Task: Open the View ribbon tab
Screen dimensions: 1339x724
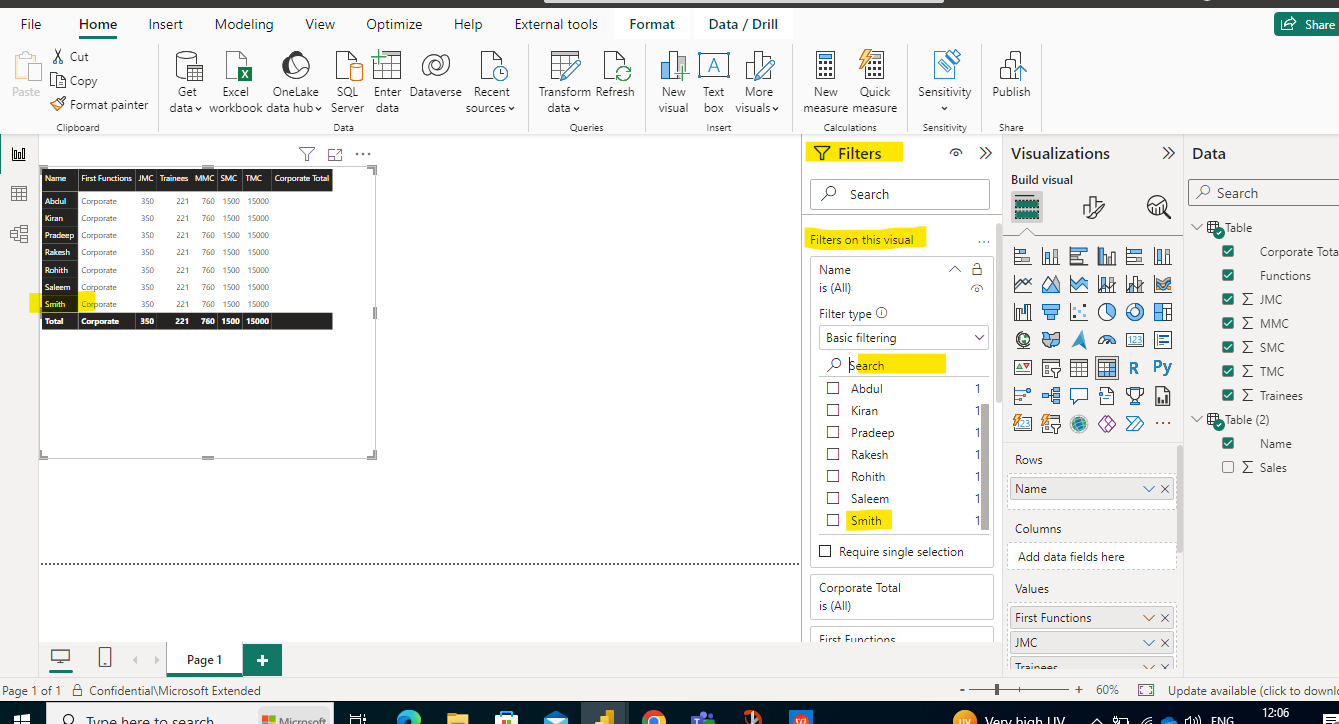Action: [320, 24]
